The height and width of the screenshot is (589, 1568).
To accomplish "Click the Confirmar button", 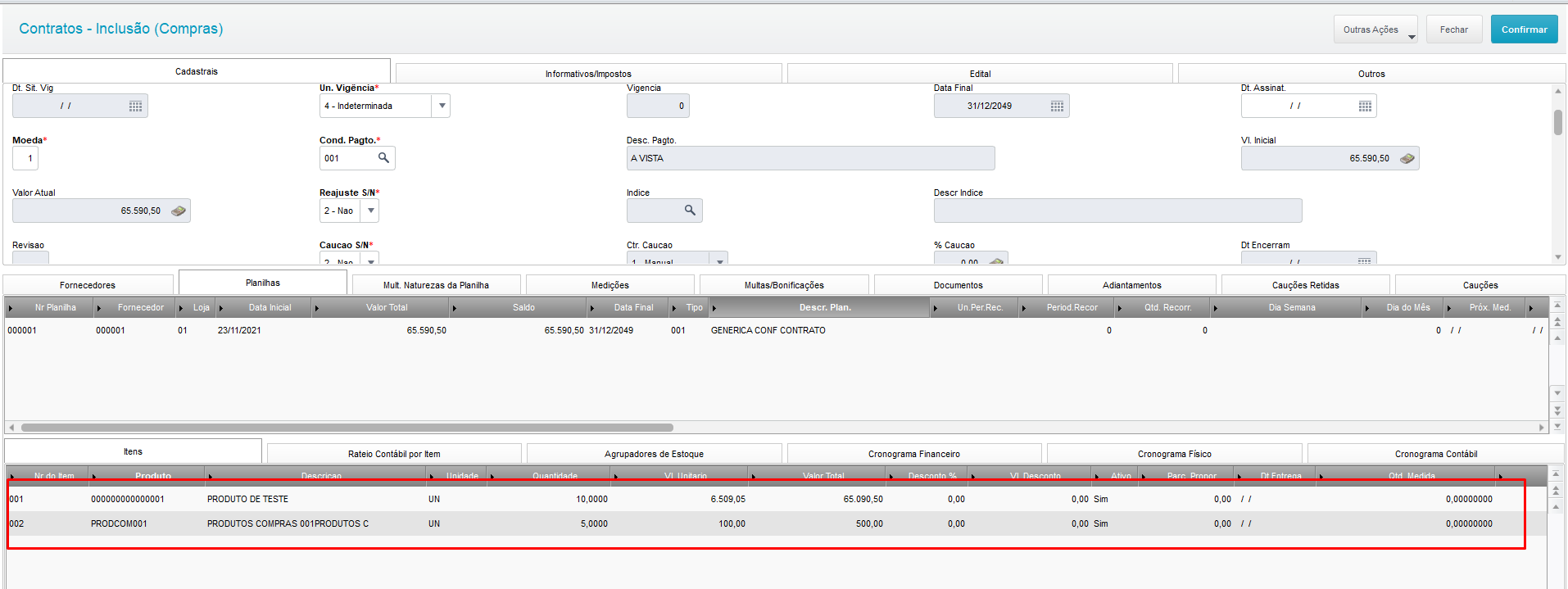I will coord(1524,29).
